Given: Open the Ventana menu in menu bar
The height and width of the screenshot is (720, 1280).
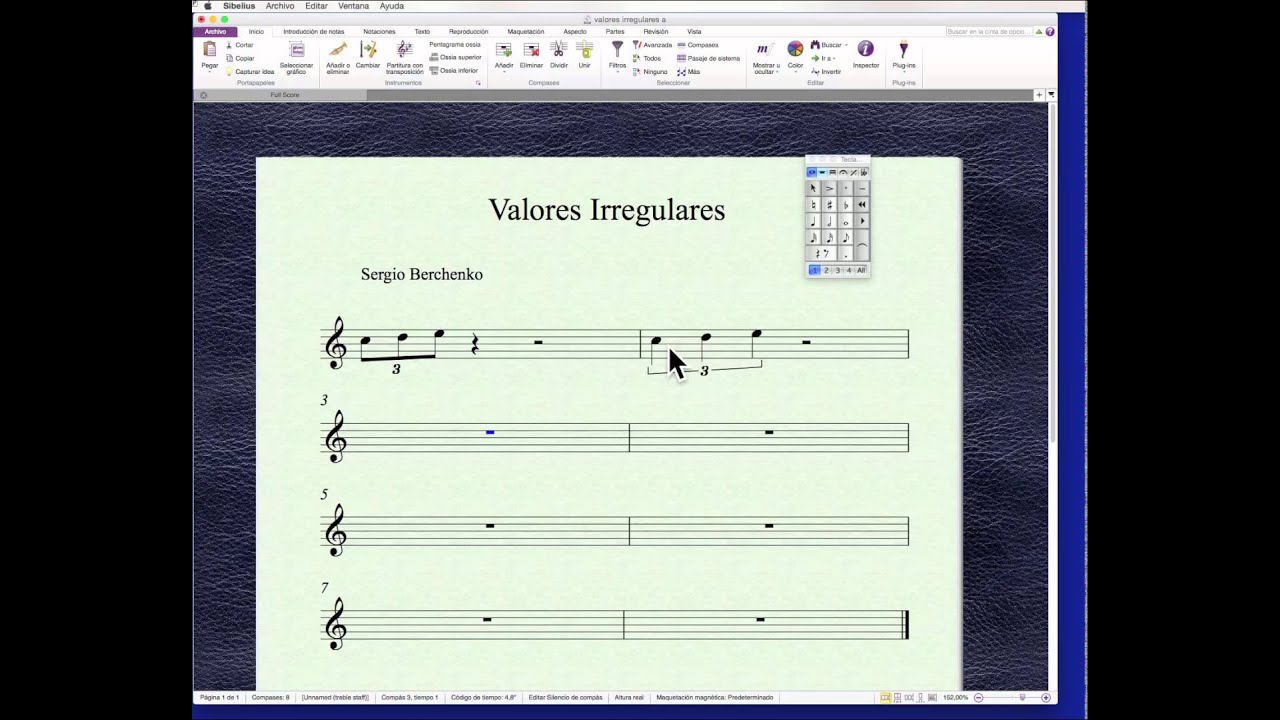Looking at the screenshot, I should click(353, 6).
